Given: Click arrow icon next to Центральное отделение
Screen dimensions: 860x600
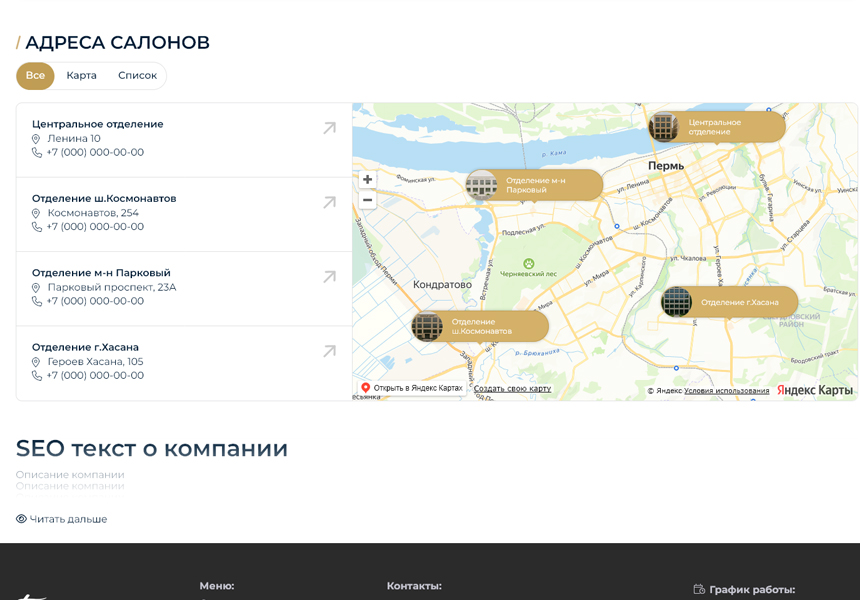Looking at the screenshot, I should (x=329, y=128).
